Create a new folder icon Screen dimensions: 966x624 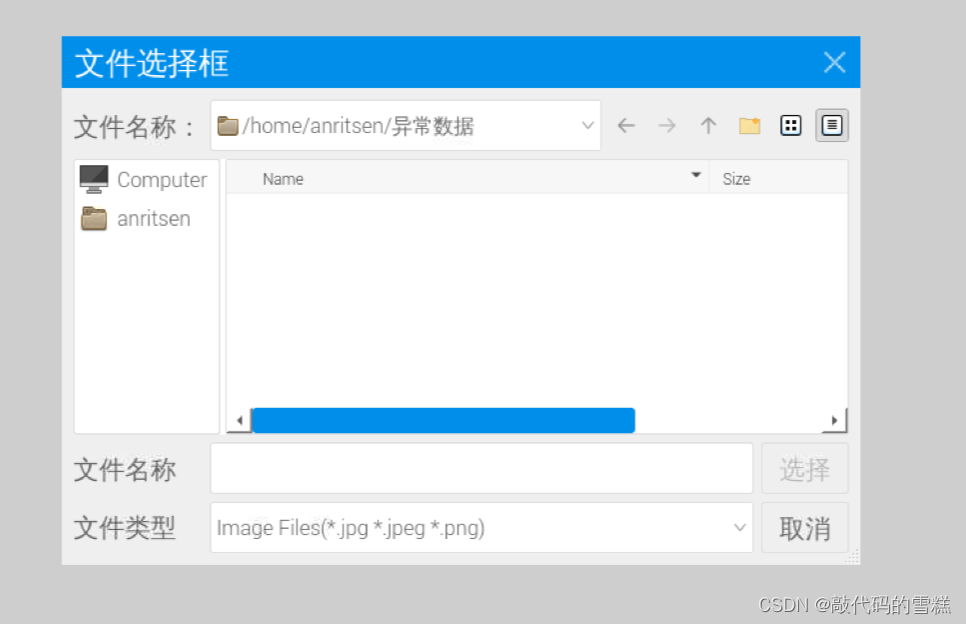(749, 126)
